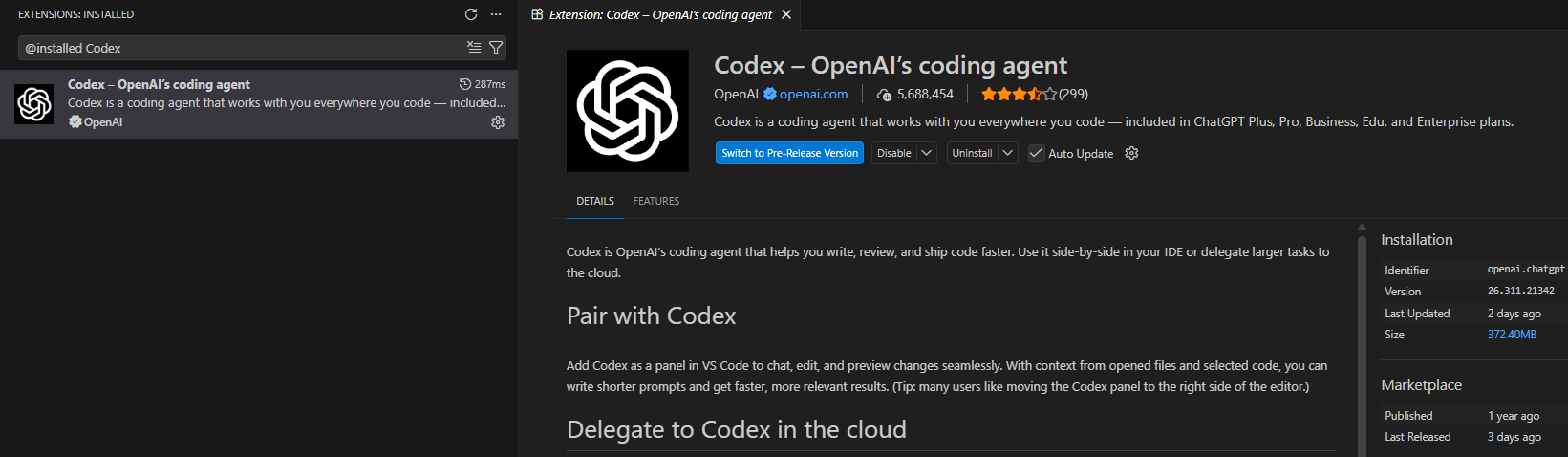Click the extension title in details header

pyautogui.click(x=891, y=65)
